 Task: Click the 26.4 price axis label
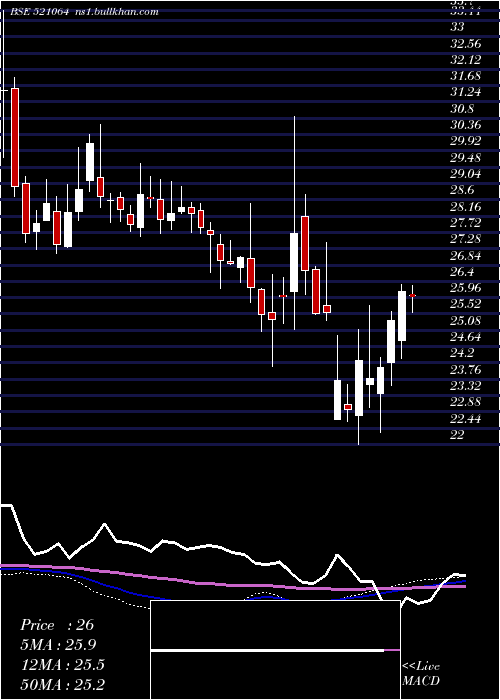click(x=462, y=272)
